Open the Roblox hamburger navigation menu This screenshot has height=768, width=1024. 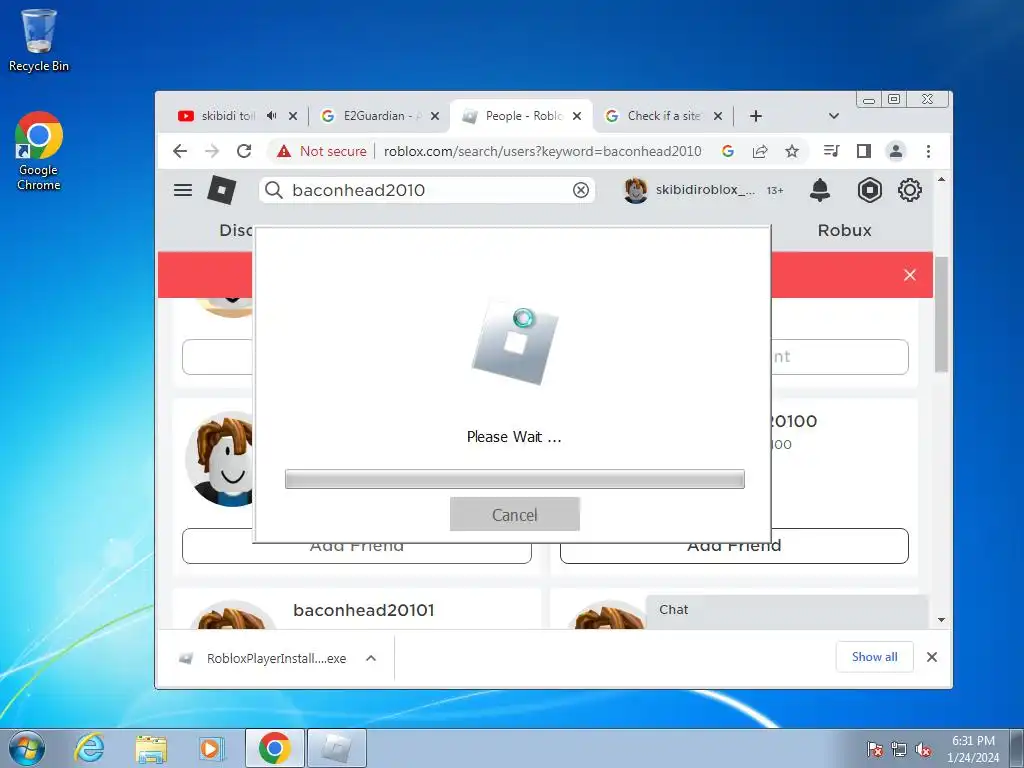tap(183, 190)
